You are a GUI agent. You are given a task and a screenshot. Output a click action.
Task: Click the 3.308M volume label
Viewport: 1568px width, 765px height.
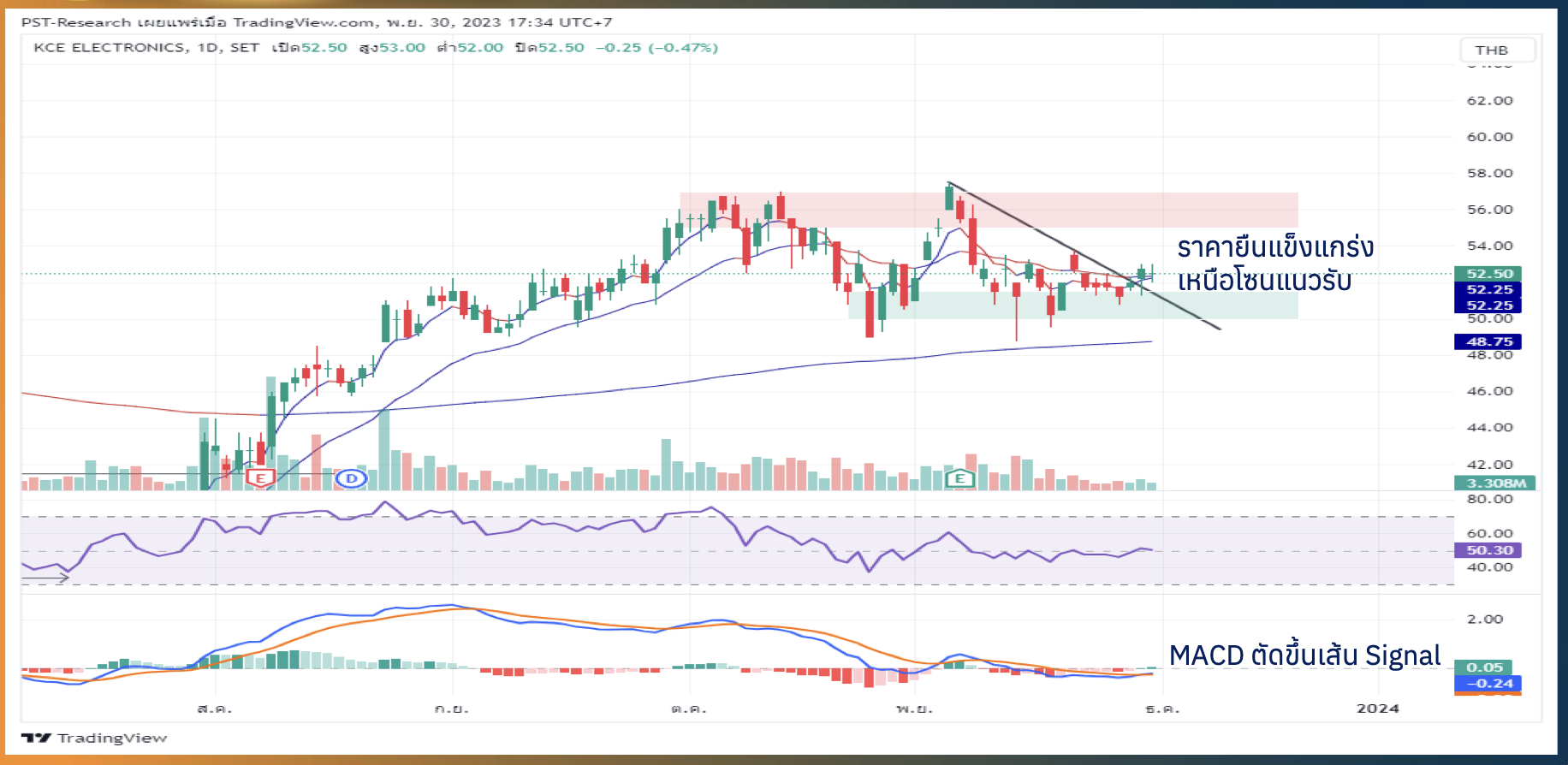(1494, 483)
